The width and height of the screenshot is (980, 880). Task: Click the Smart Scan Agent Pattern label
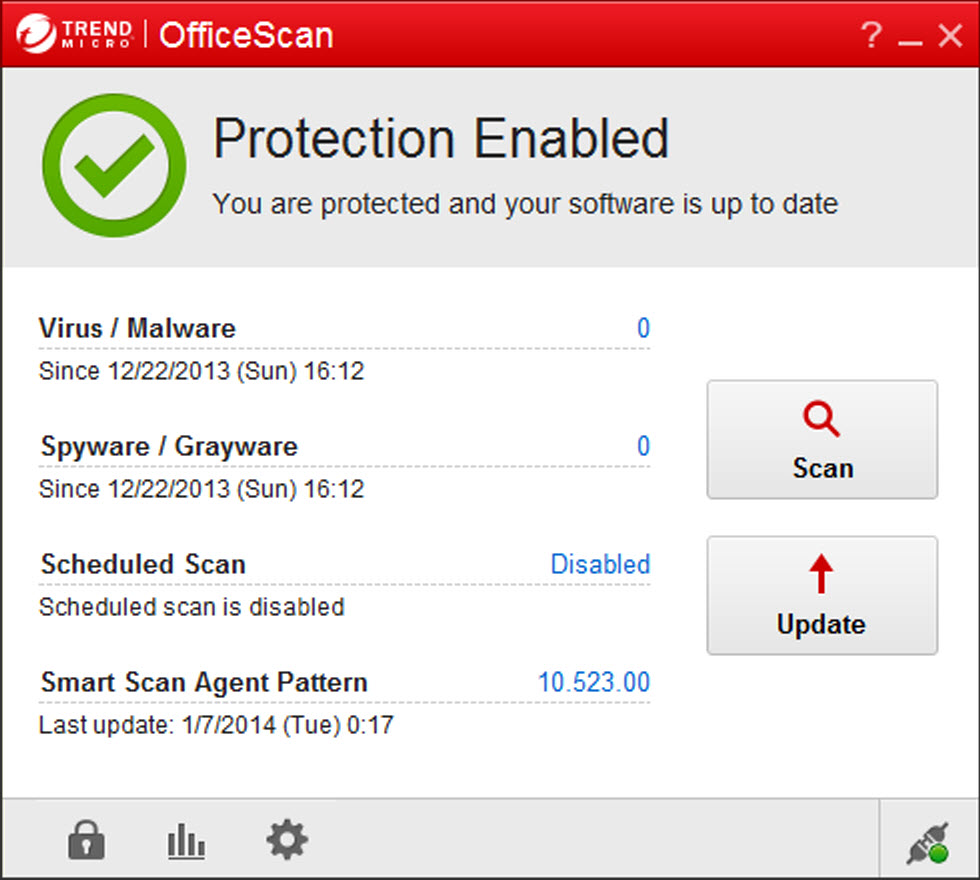coord(204,682)
